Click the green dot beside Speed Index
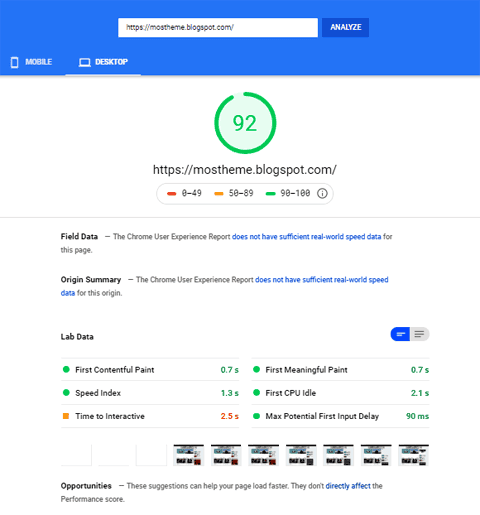Screen dimensions: 480x515 (66, 392)
